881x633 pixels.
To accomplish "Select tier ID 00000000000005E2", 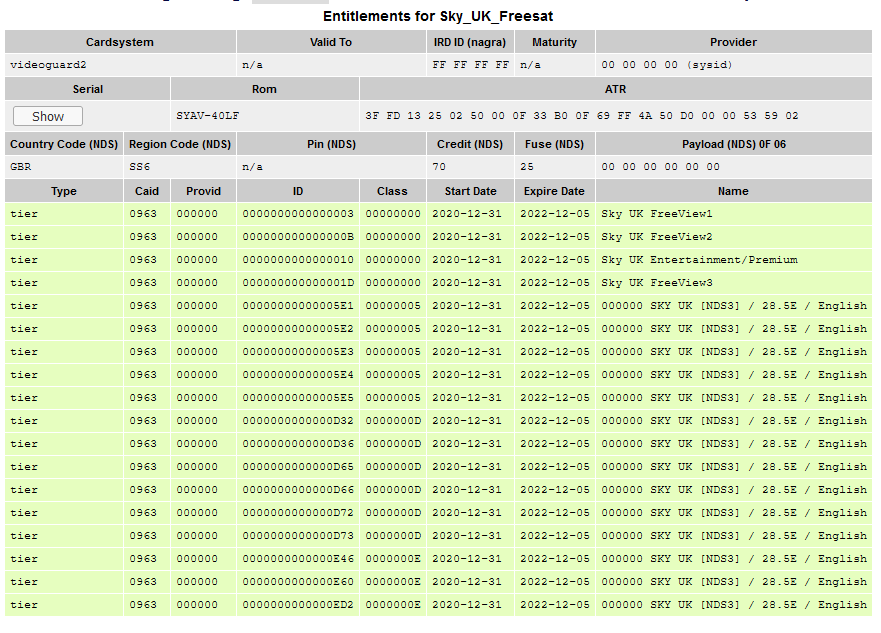I will [298, 329].
